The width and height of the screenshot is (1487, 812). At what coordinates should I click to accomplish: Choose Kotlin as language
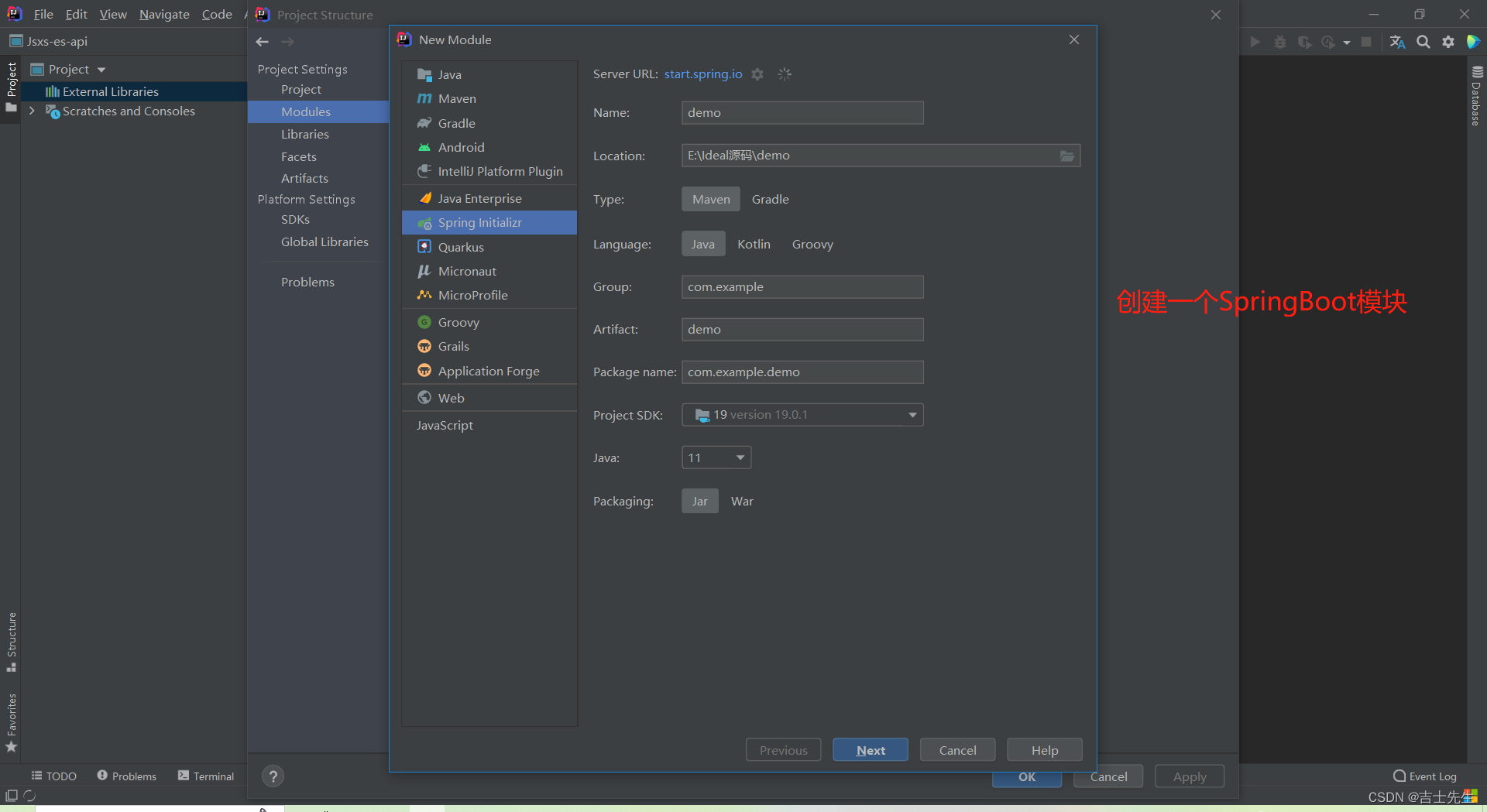click(x=754, y=244)
